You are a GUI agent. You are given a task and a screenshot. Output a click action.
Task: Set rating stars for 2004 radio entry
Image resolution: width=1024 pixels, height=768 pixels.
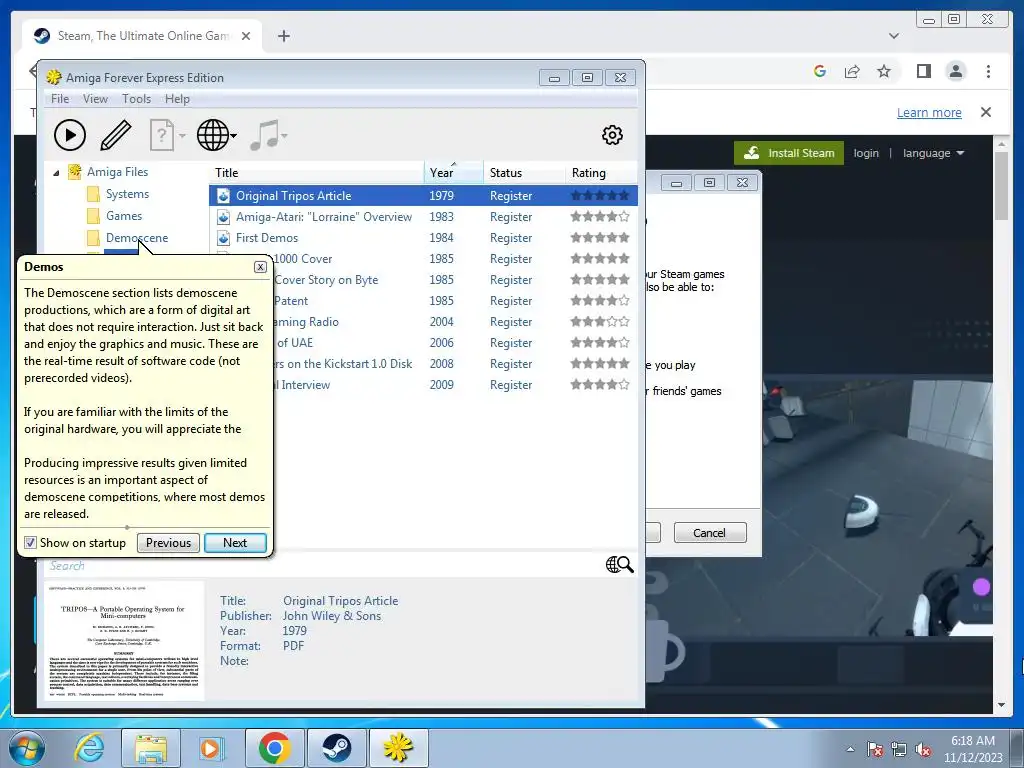(600, 321)
